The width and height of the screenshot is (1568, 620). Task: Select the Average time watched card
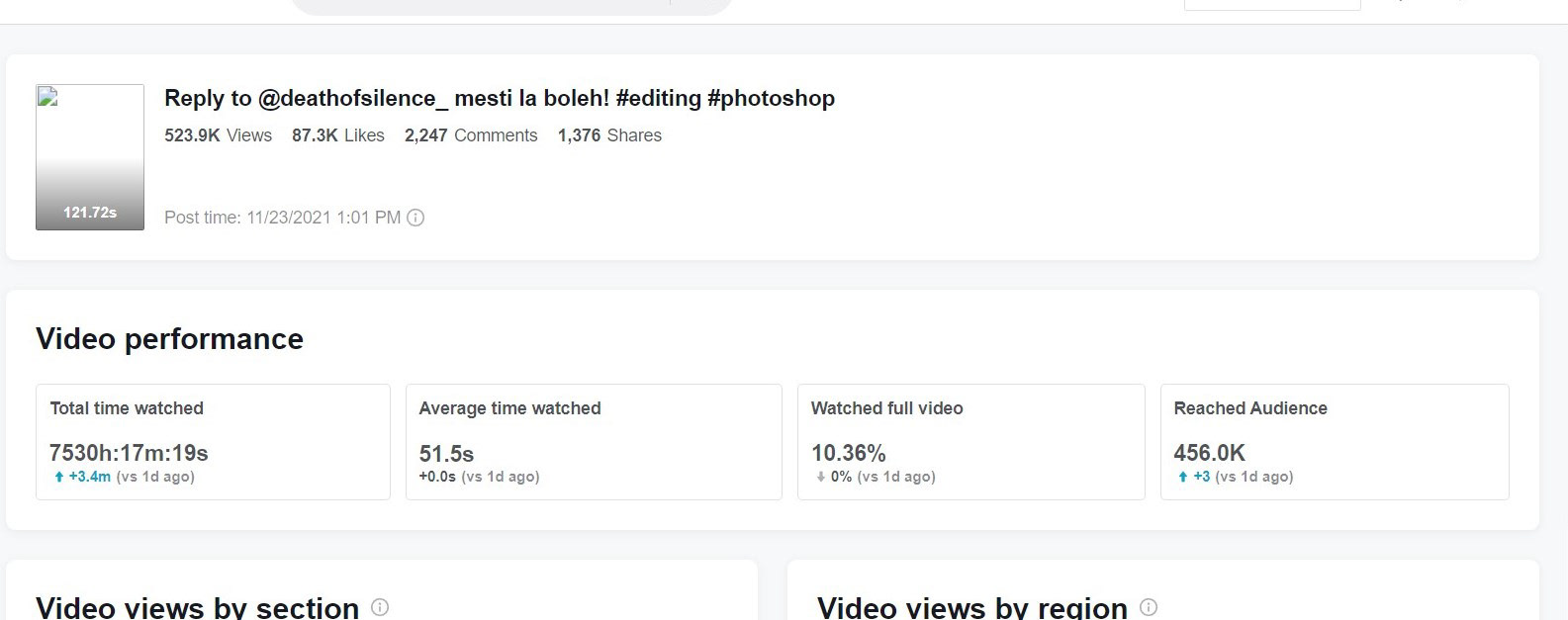coord(594,441)
